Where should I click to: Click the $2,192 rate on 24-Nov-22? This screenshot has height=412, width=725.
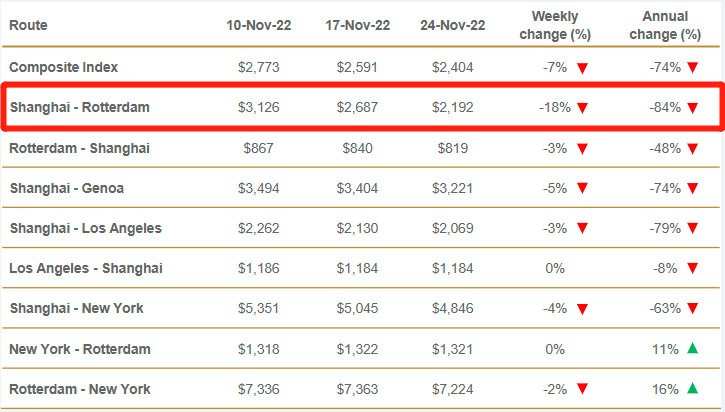click(452, 107)
